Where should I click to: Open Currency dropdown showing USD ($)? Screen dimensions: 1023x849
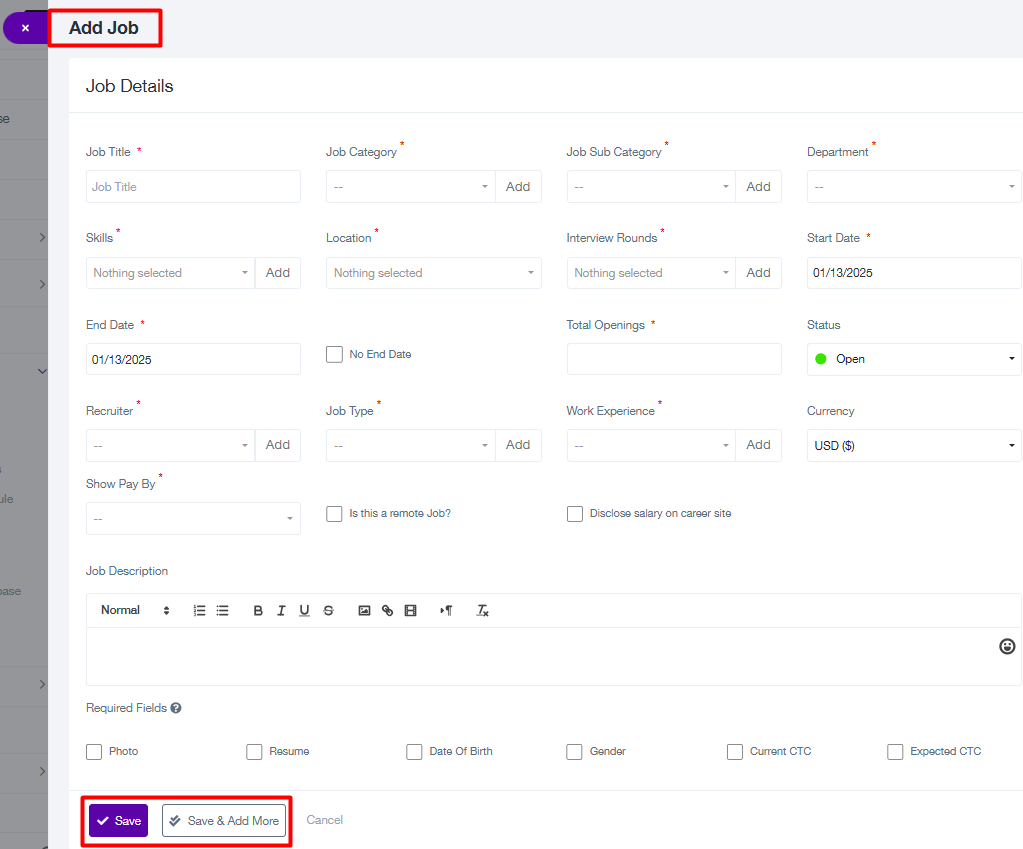pyautogui.click(x=914, y=445)
